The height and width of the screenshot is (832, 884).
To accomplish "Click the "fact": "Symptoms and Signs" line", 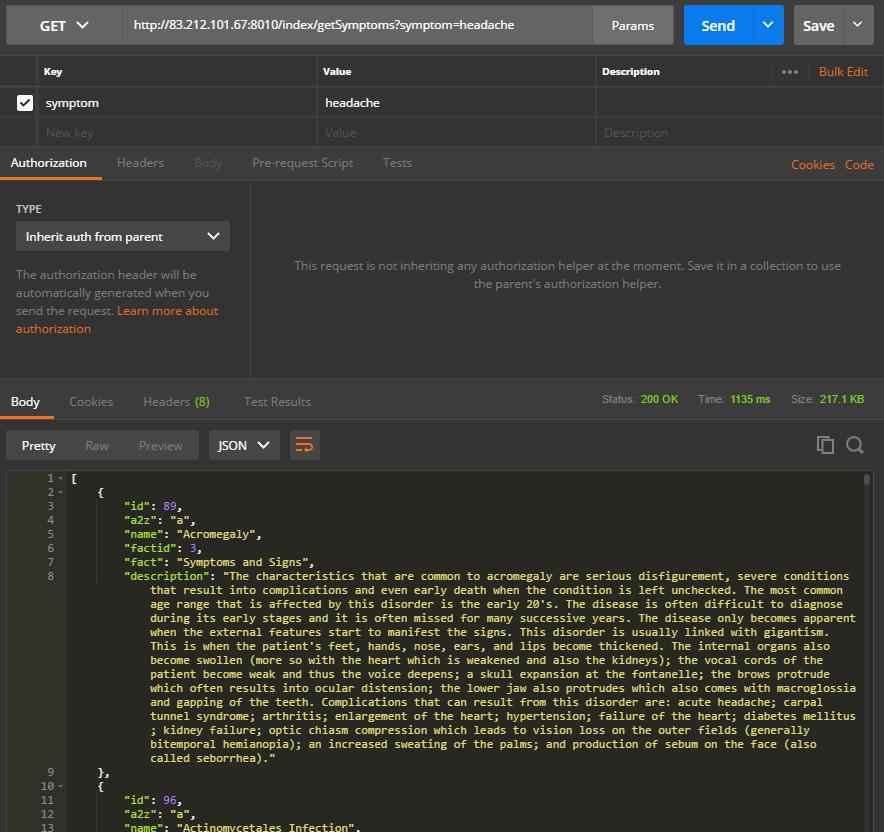I will (219, 563).
